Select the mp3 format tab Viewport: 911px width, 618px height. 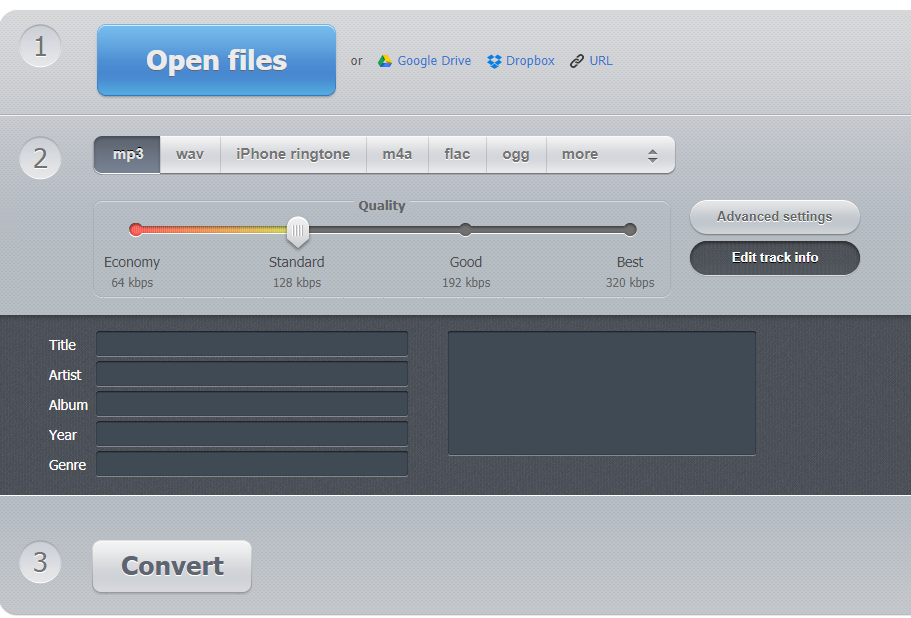(x=127, y=154)
